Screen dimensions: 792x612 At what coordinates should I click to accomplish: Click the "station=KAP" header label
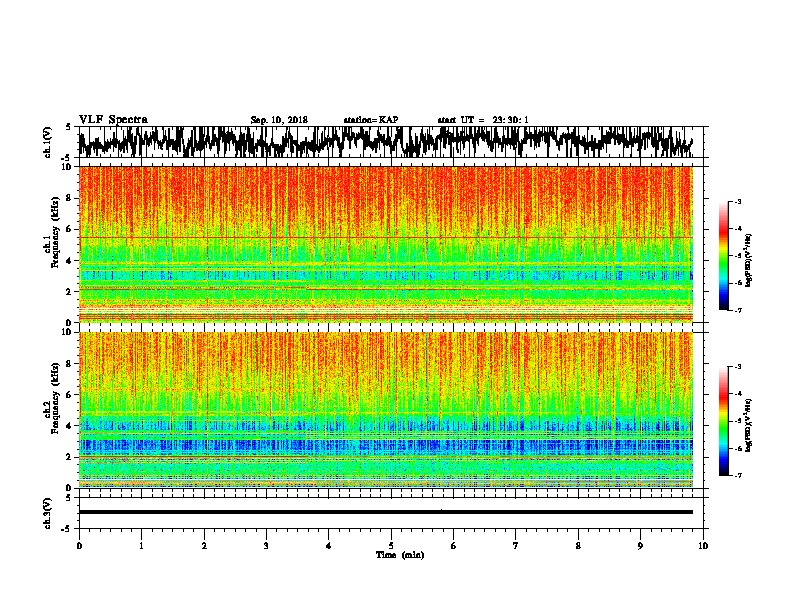point(371,120)
